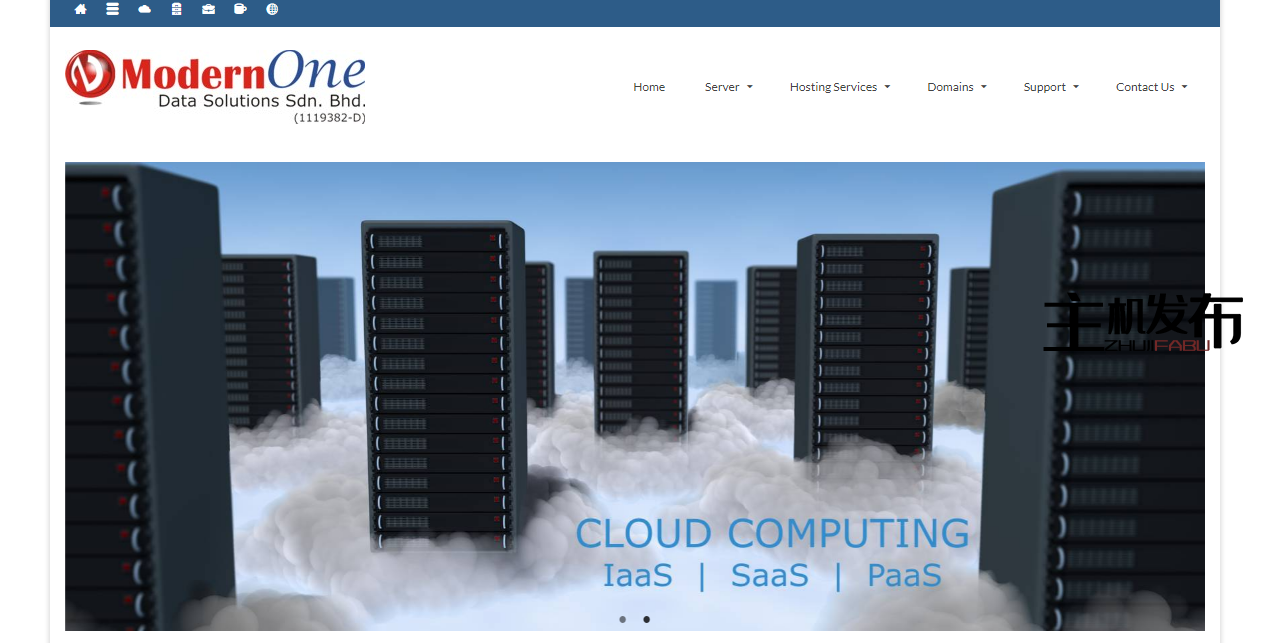The width and height of the screenshot is (1273, 643).
Task: Open the Hosting Services dropdown
Action: coord(839,87)
